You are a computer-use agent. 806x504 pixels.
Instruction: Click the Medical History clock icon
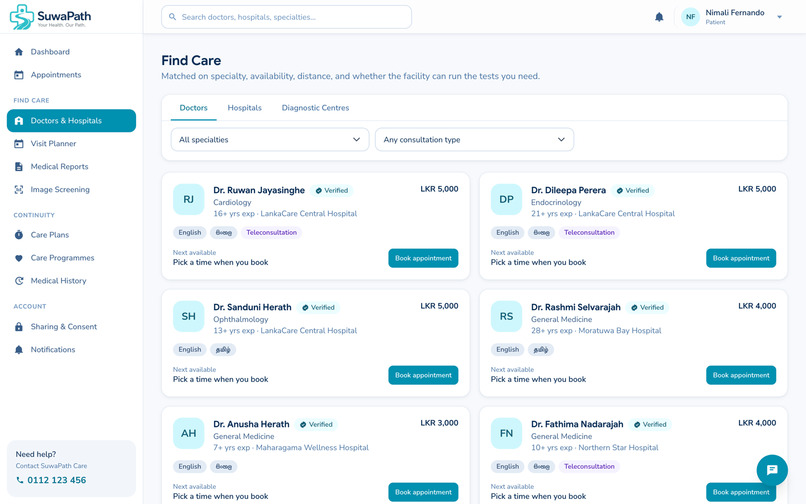tap(19, 281)
